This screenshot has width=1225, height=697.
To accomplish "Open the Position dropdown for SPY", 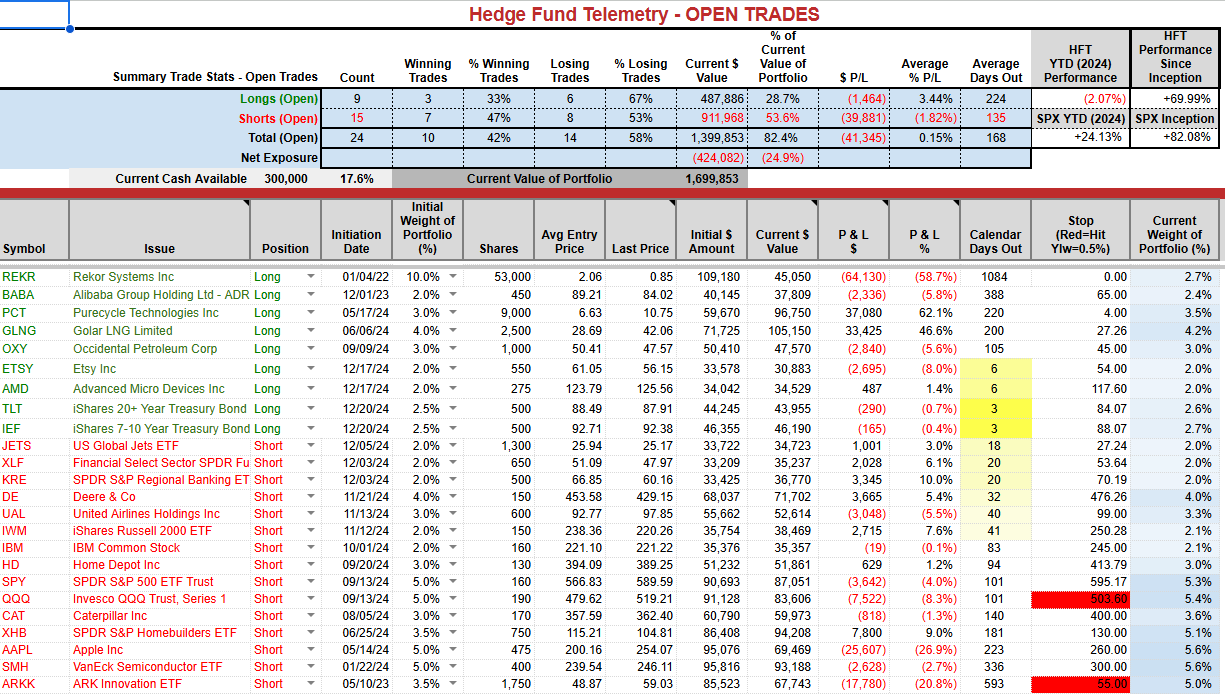I will pos(310,582).
